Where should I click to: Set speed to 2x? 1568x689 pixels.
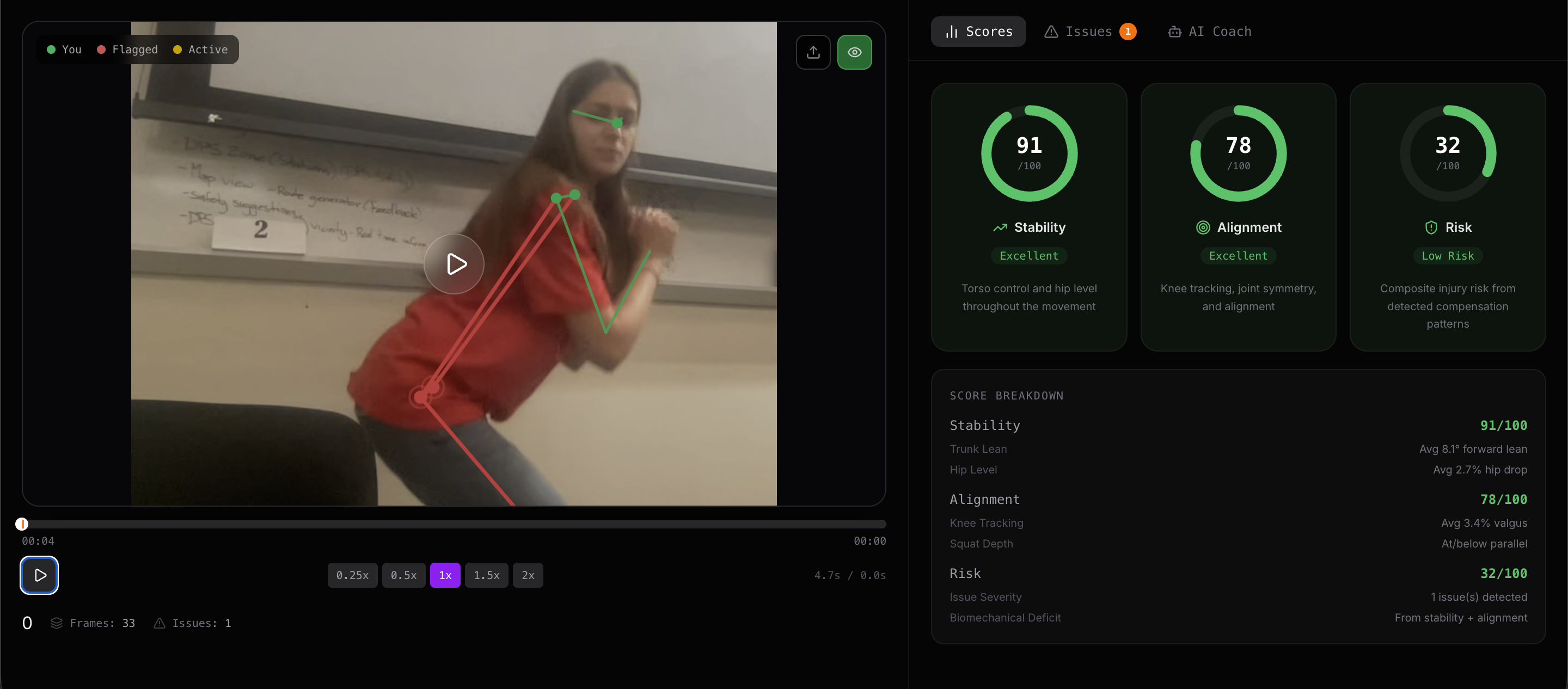tap(528, 575)
